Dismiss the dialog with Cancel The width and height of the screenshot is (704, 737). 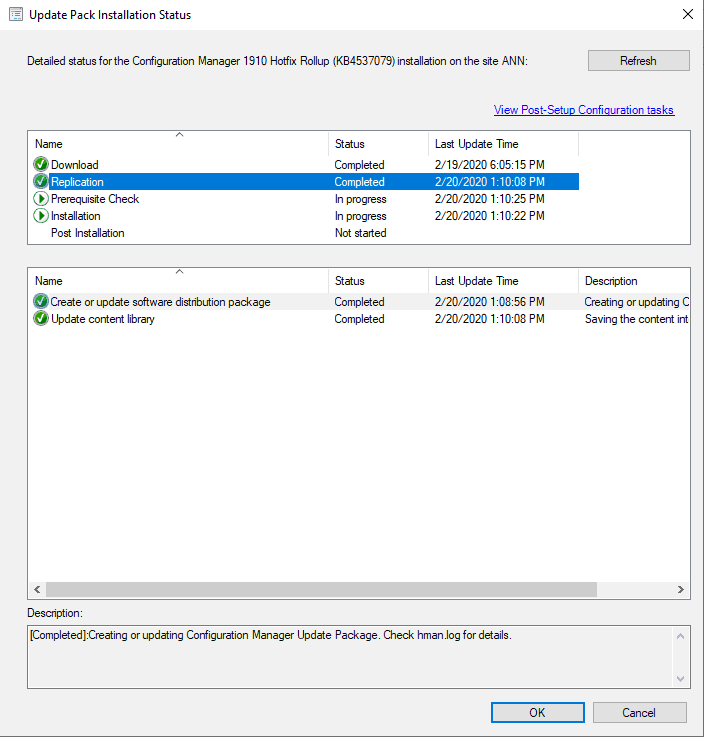(x=639, y=713)
